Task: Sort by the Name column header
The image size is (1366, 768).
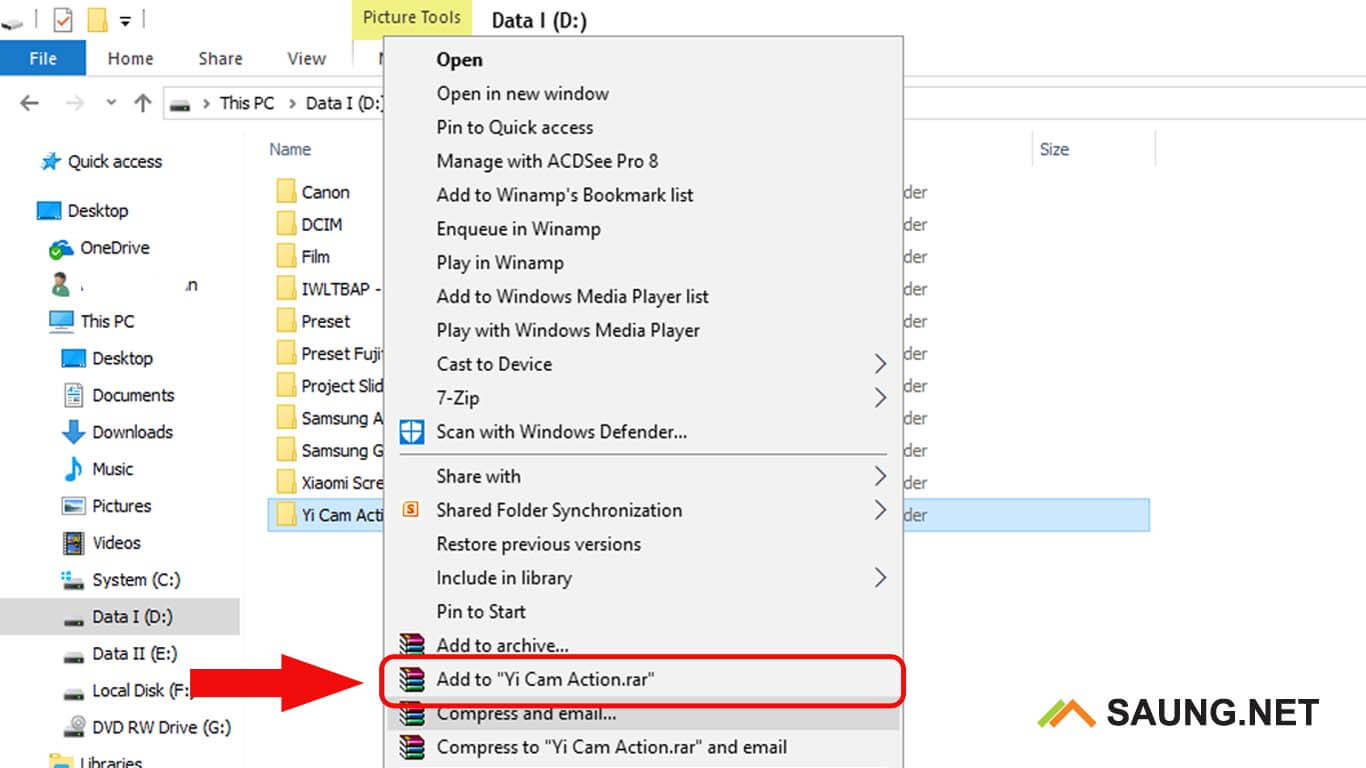Action: click(290, 149)
